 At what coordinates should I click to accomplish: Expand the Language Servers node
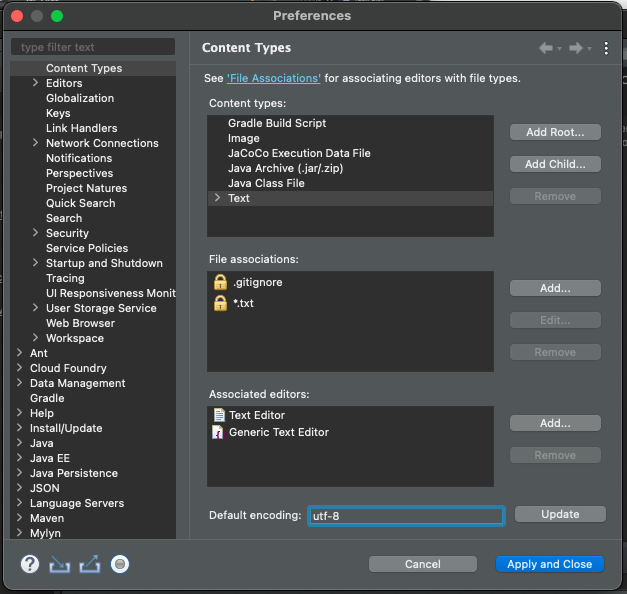[19, 503]
